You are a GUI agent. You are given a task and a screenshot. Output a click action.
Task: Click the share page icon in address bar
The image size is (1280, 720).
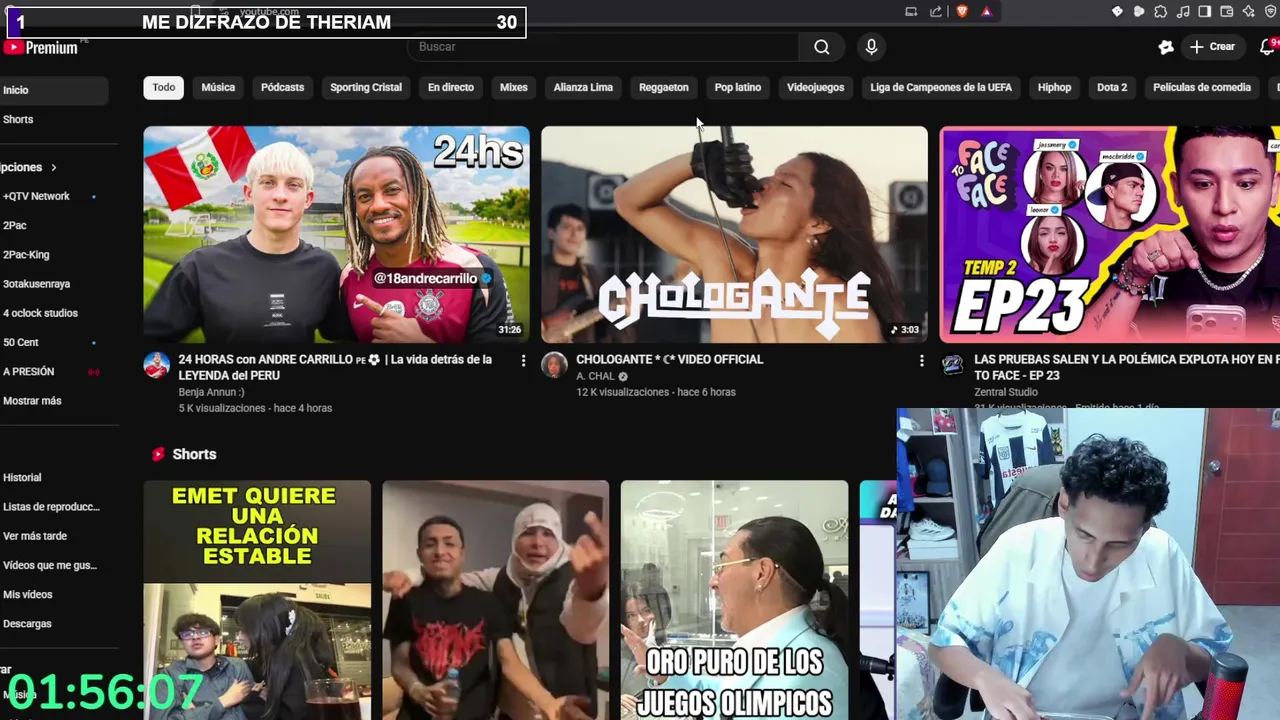[936, 11]
